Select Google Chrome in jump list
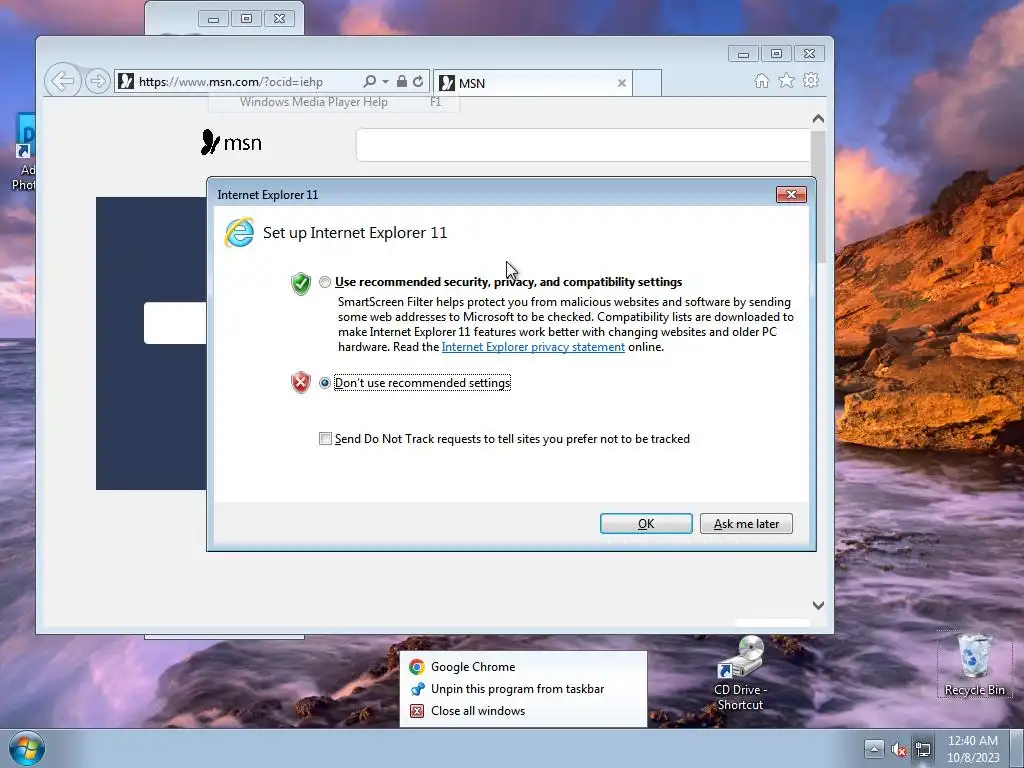 [522, 667]
